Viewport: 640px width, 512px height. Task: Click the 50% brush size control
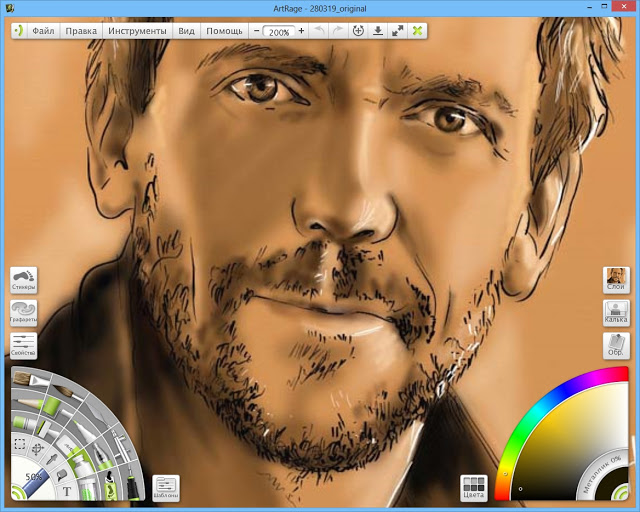[34, 476]
